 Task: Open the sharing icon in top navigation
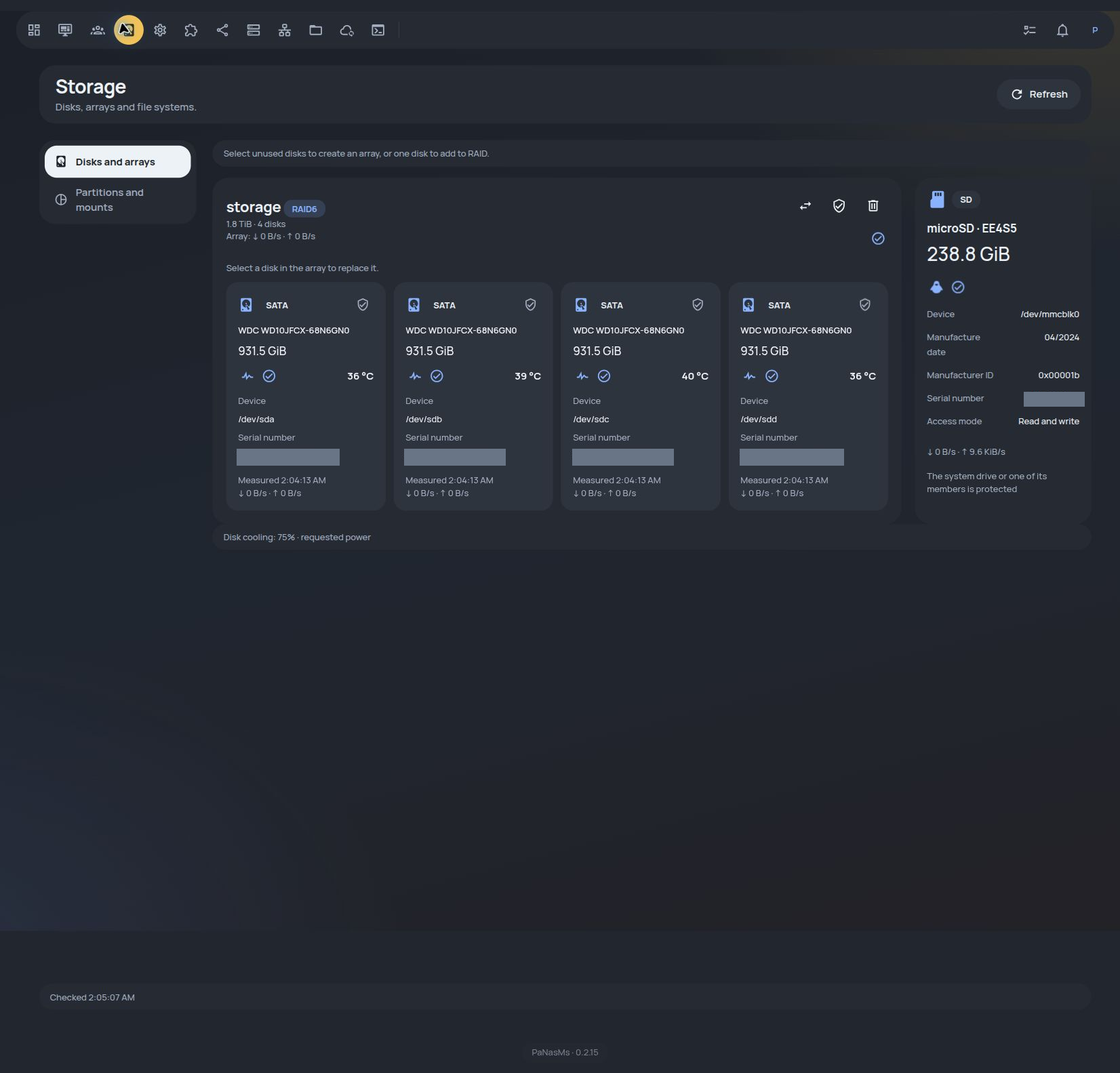[x=222, y=30]
